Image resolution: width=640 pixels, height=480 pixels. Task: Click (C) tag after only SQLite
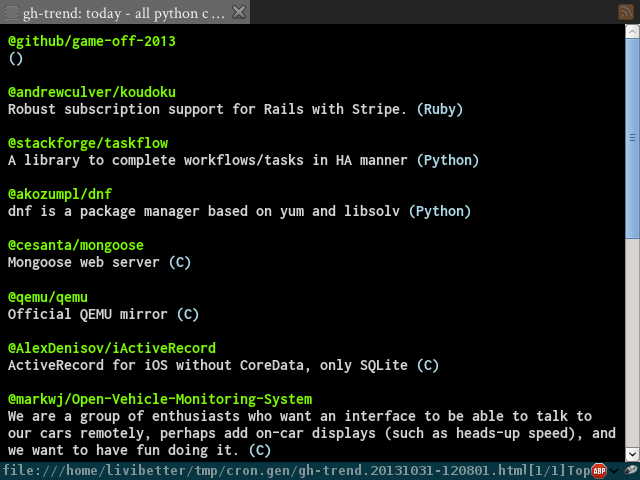click(428, 365)
